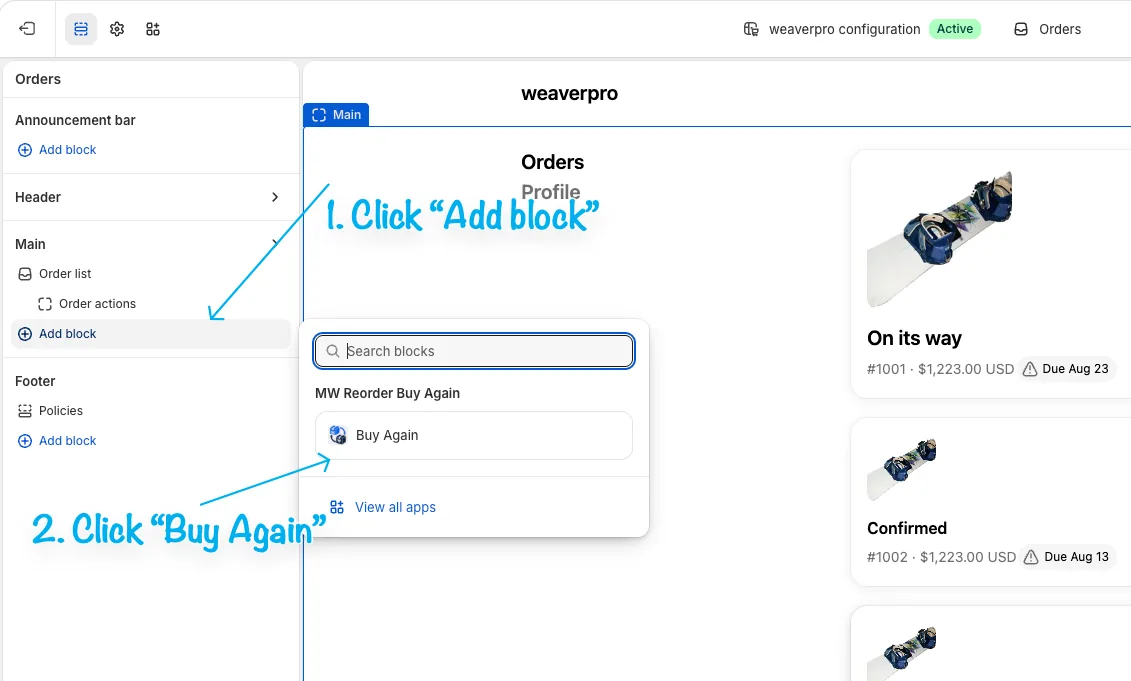Open the apps grid icon
The width and height of the screenshot is (1131, 681).
click(153, 29)
